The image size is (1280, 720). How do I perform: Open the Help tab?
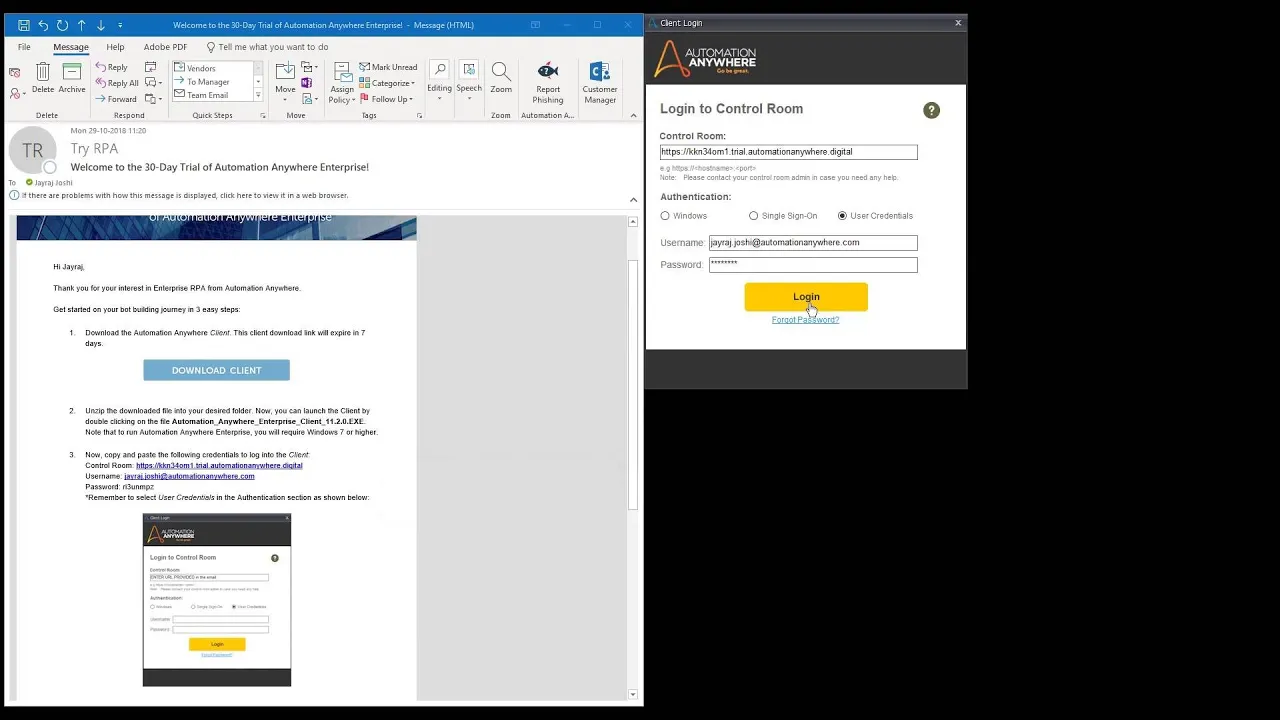point(115,47)
